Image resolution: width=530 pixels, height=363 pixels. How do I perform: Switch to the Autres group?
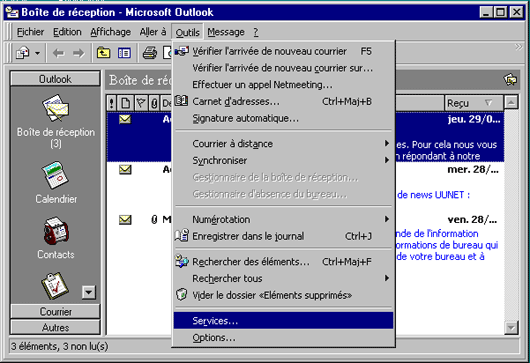(55, 328)
